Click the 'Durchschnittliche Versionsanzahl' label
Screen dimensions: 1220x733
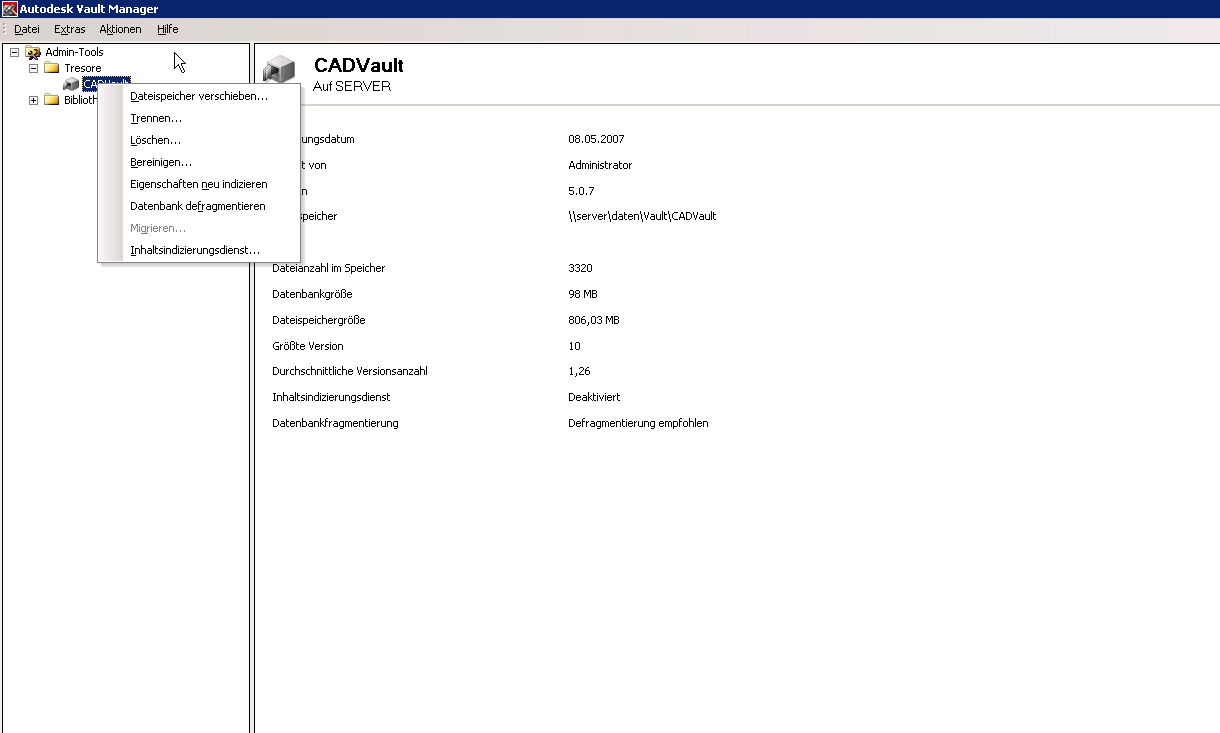coord(350,371)
